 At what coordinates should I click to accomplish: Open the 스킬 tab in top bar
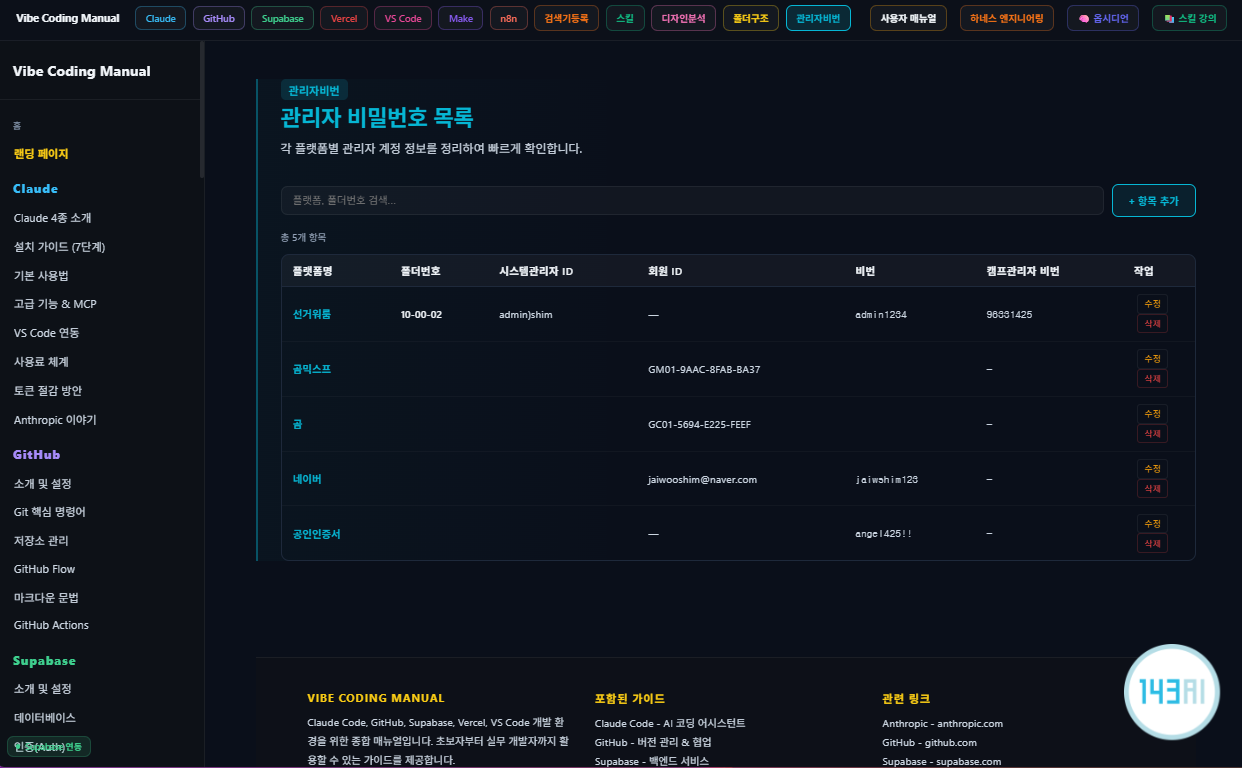coord(625,18)
